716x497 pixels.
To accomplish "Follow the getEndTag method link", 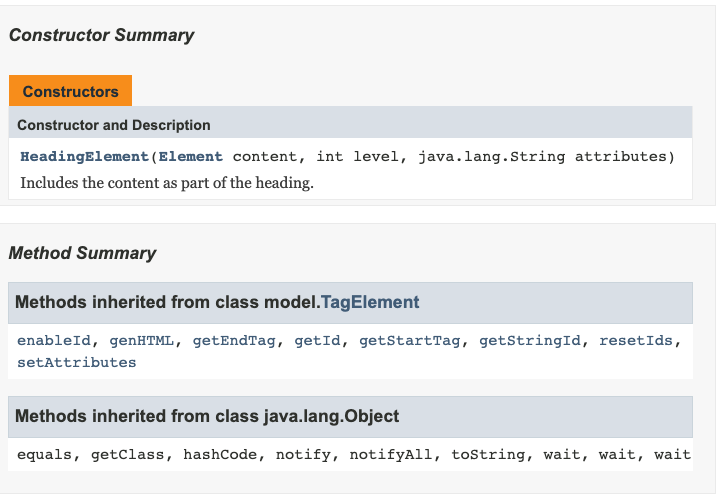I will click(x=234, y=341).
